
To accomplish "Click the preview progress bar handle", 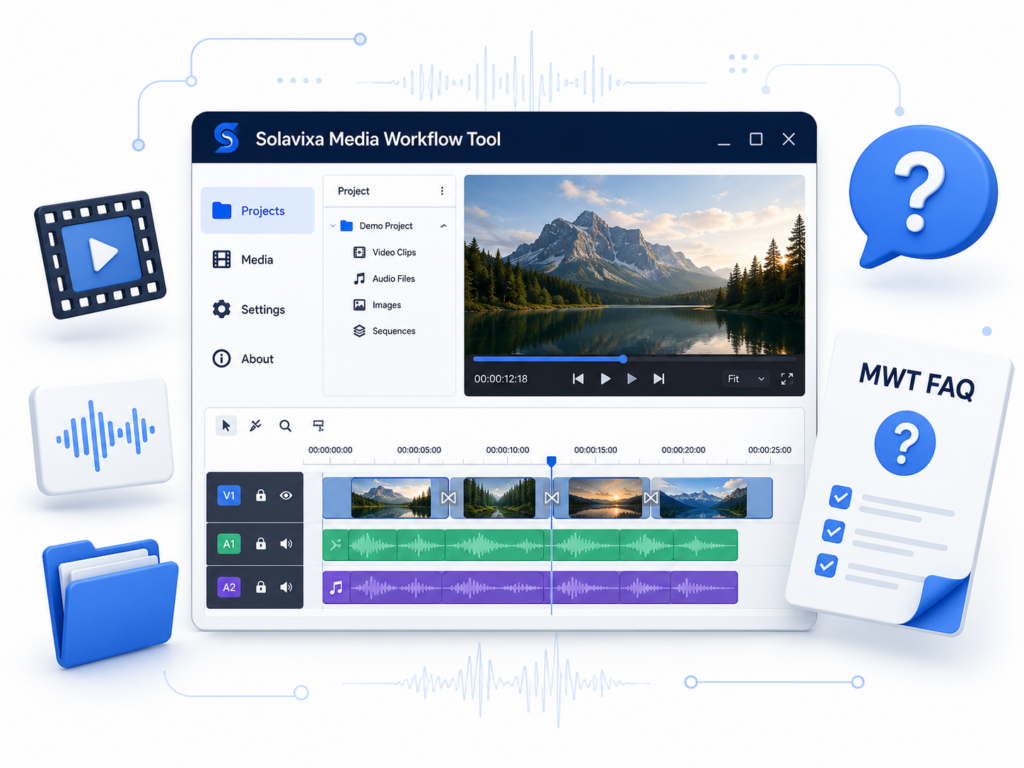I will [623, 359].
